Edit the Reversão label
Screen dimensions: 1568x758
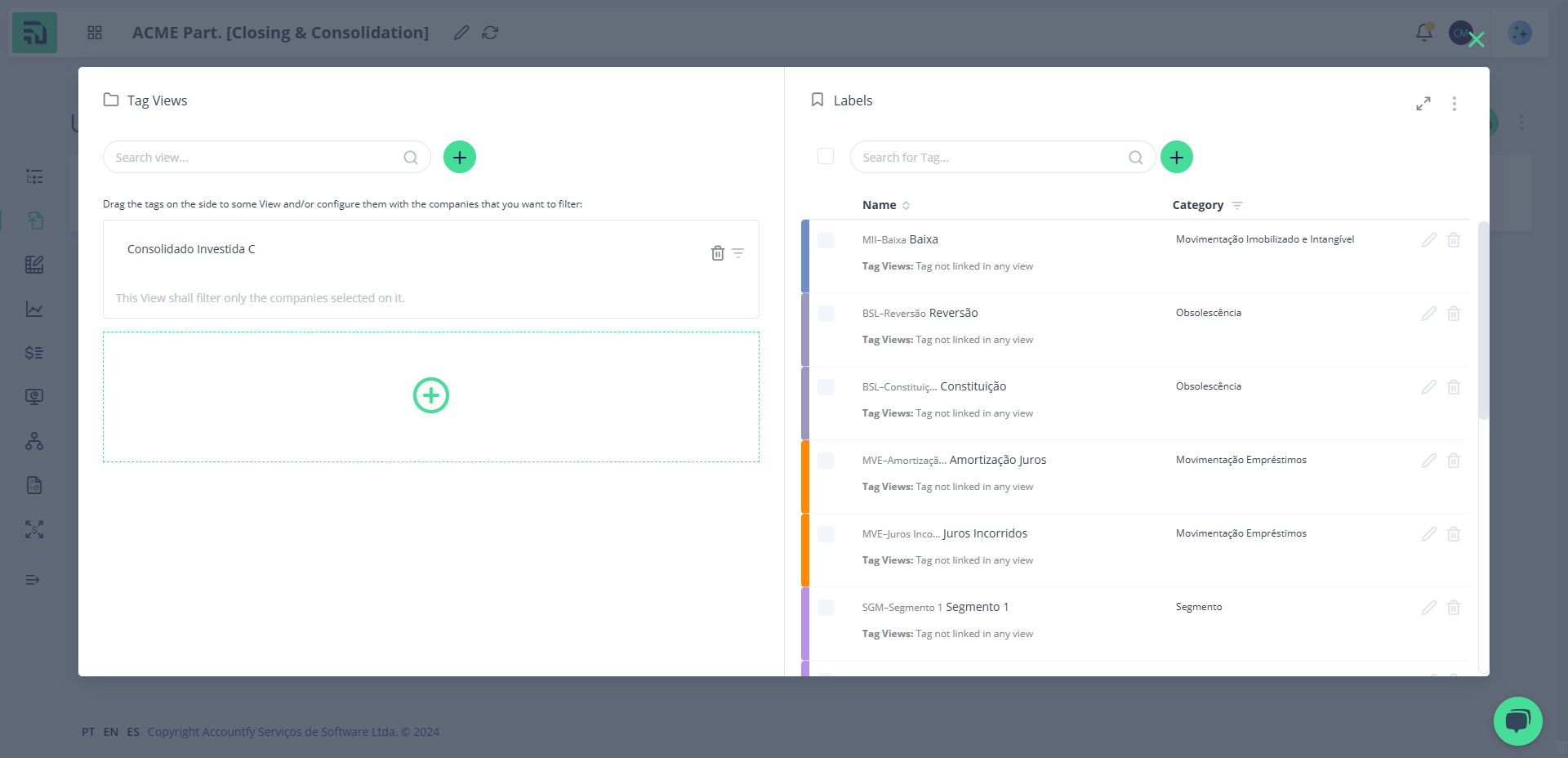(1428, 314)
